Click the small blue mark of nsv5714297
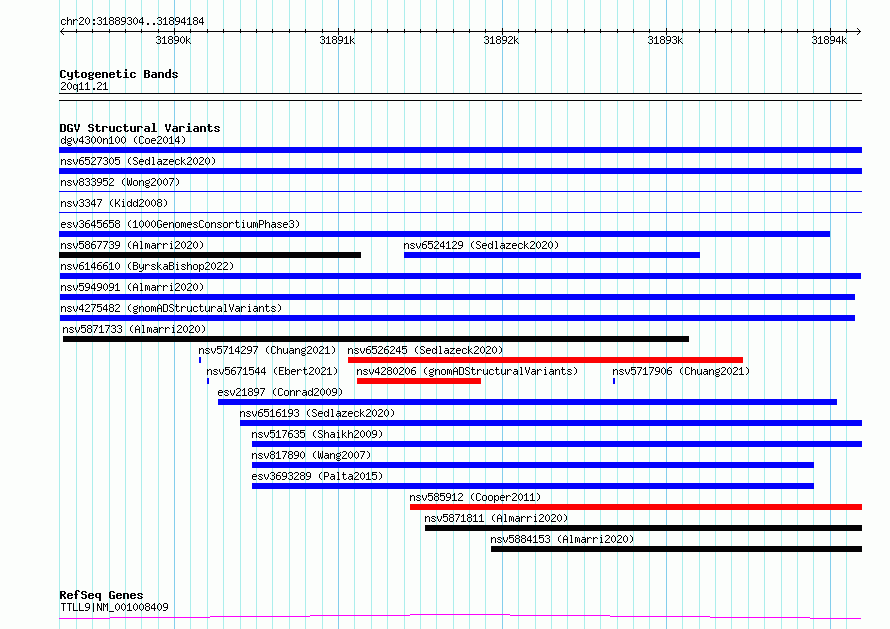The width and height of the screenshot is (890, 629). coord(200,360)
